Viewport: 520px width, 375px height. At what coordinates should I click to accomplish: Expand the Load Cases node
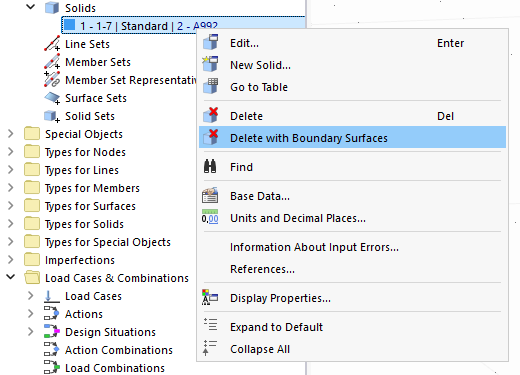[31, 296]
